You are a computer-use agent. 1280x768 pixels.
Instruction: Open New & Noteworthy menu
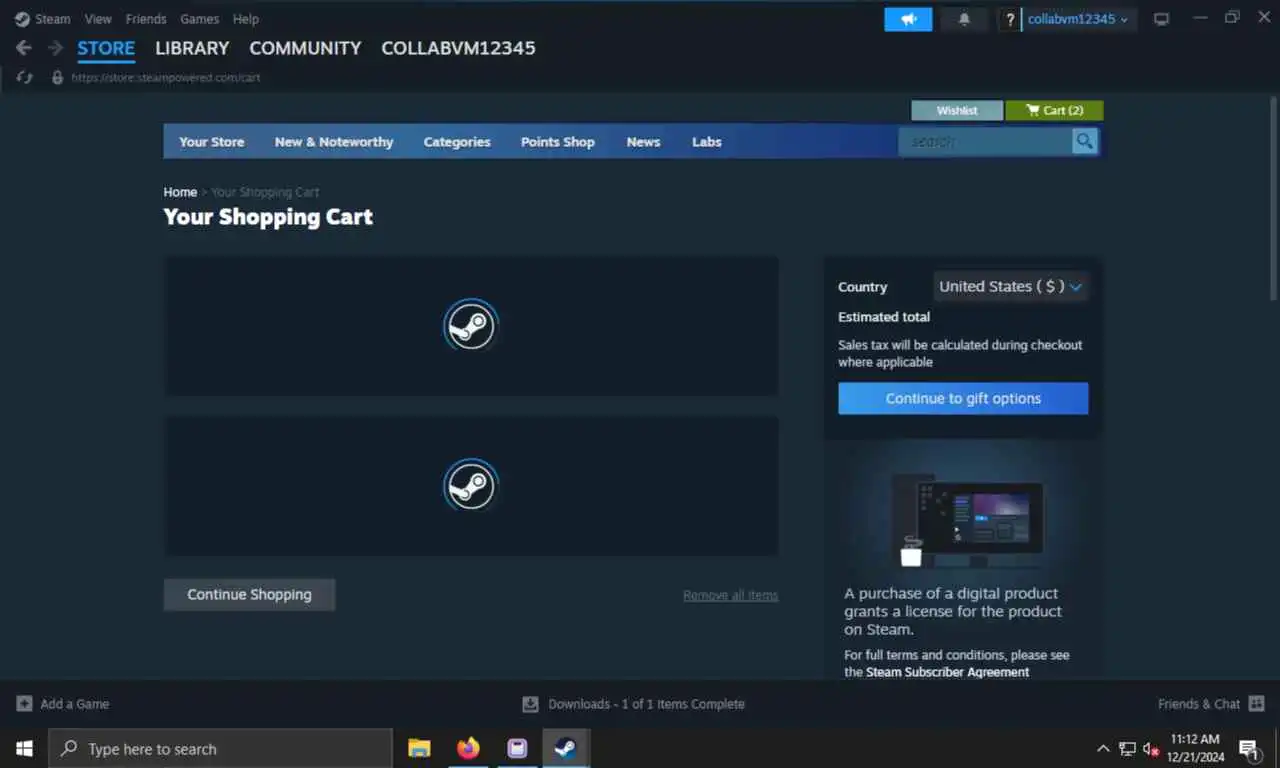[334, 142]
